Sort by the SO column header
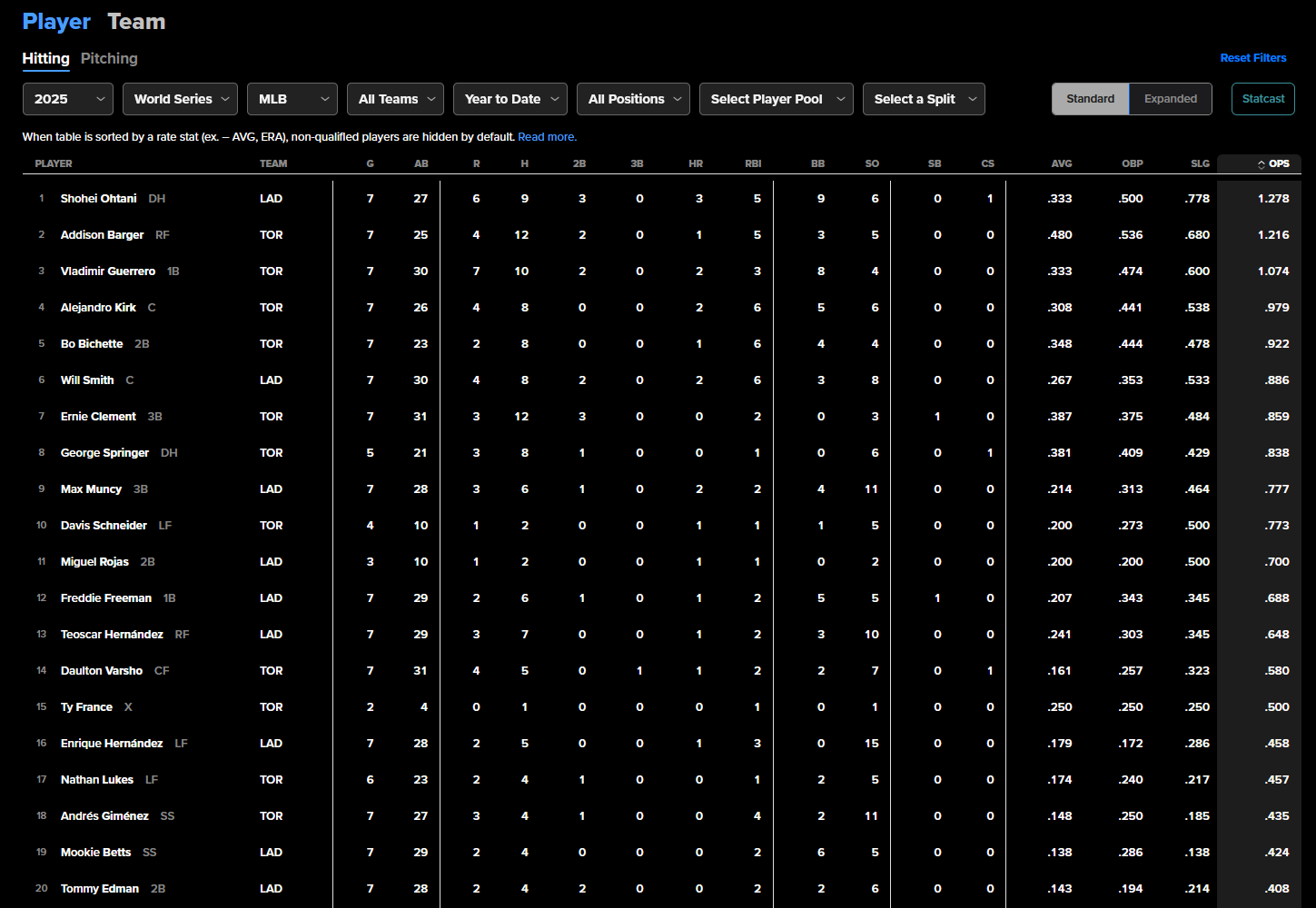 (x=872, y=164)
